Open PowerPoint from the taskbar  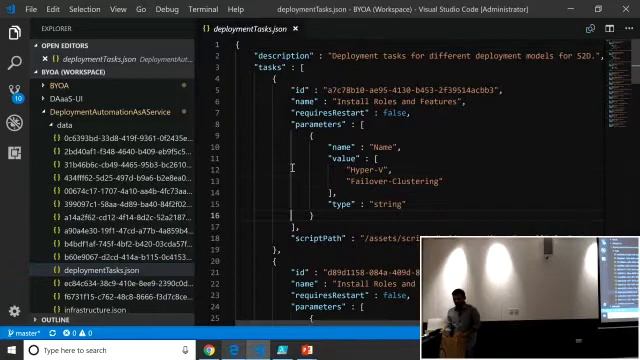(307, 350)
